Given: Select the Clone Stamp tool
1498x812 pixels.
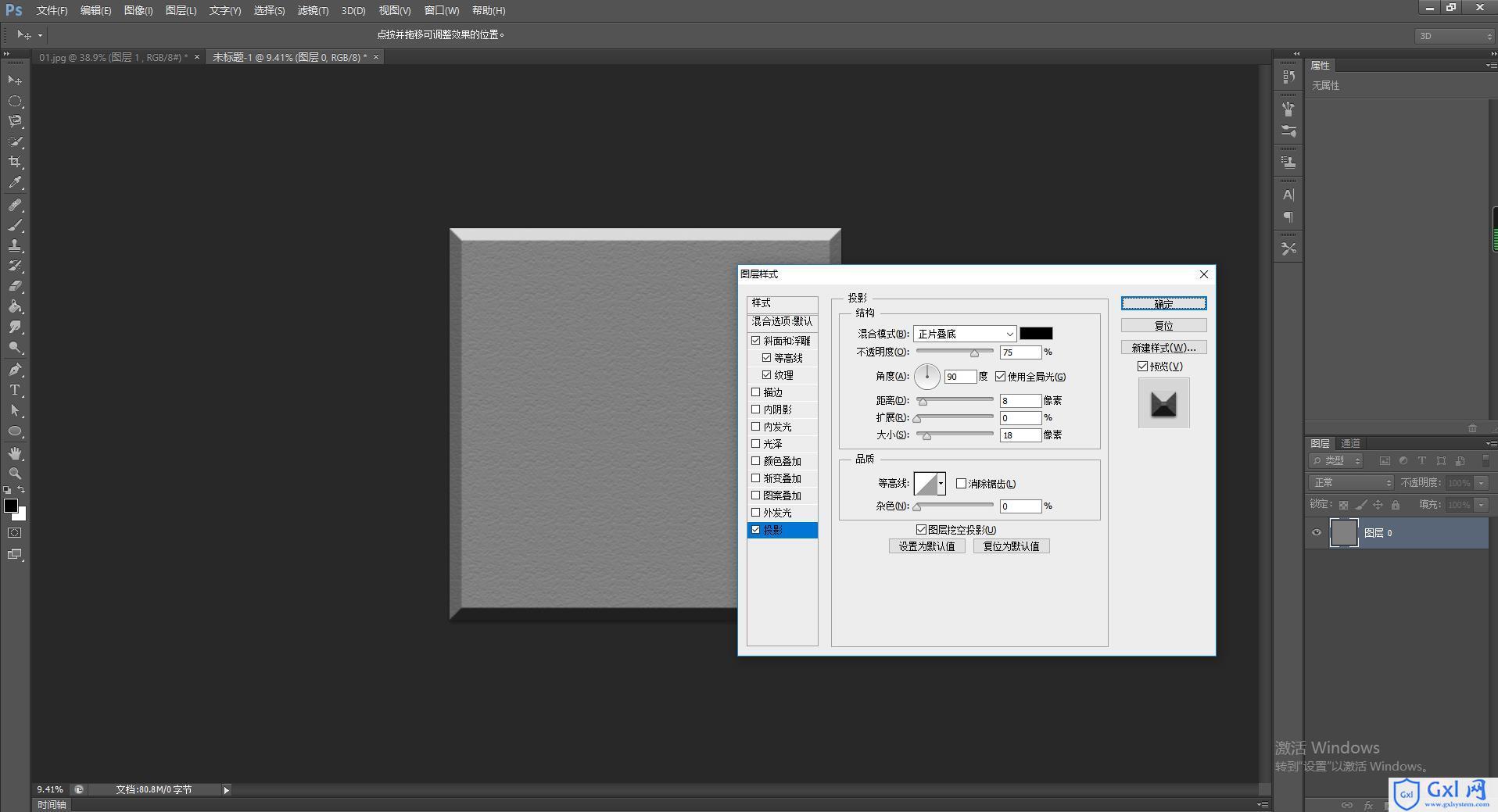Looking at the screenshot, I should click(15, 245).
